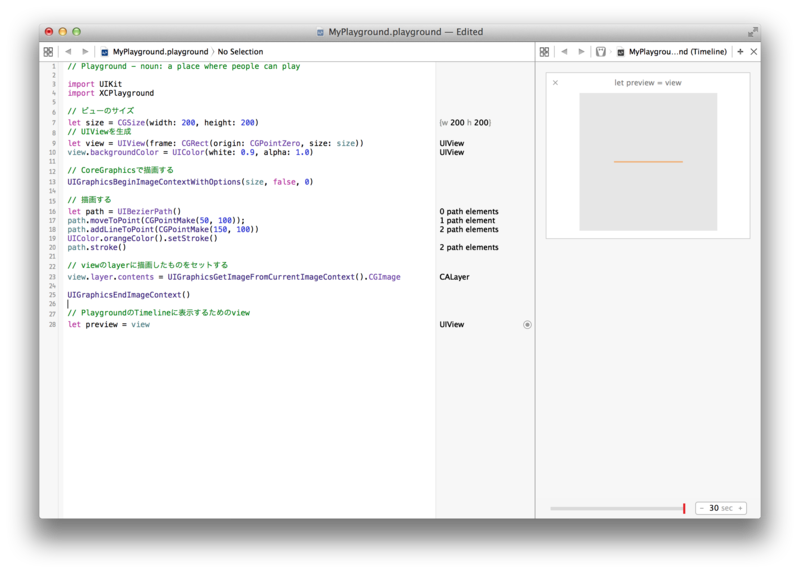
Task: Click 'let preview = view' code line
Action: point(109,325)
